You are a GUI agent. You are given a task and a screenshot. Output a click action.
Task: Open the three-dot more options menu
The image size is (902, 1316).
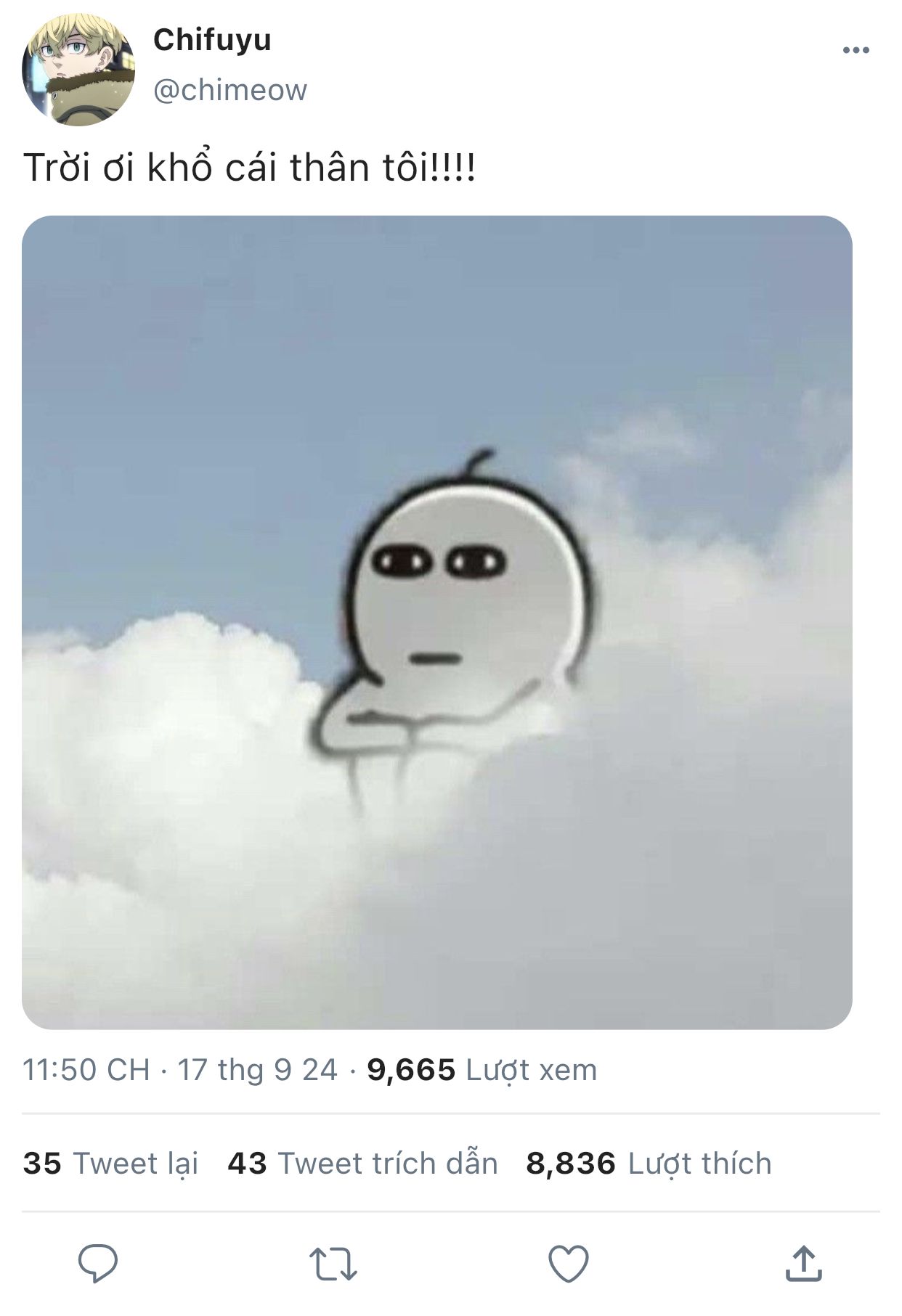[856, 50]
